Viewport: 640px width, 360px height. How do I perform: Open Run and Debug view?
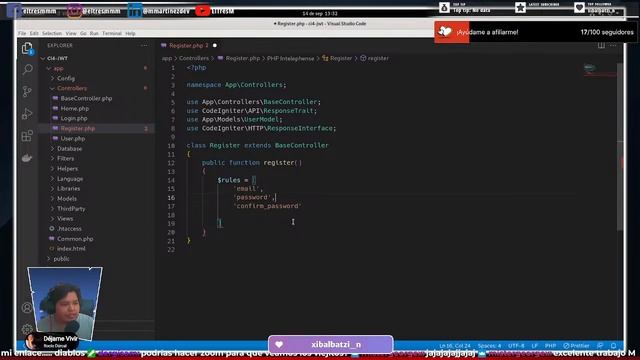(x=27, y=113)
